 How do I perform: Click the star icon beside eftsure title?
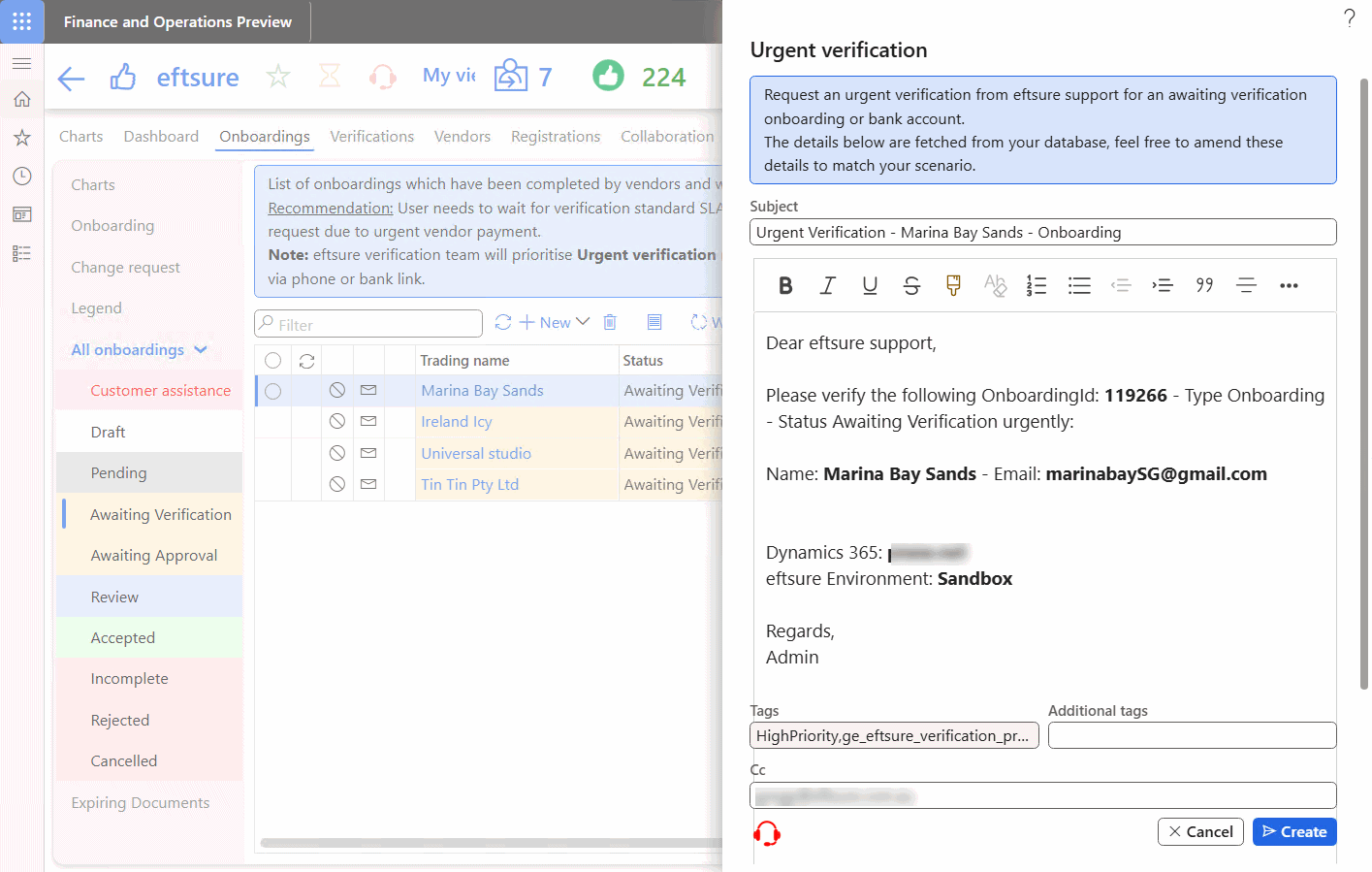tap(278, 77)
